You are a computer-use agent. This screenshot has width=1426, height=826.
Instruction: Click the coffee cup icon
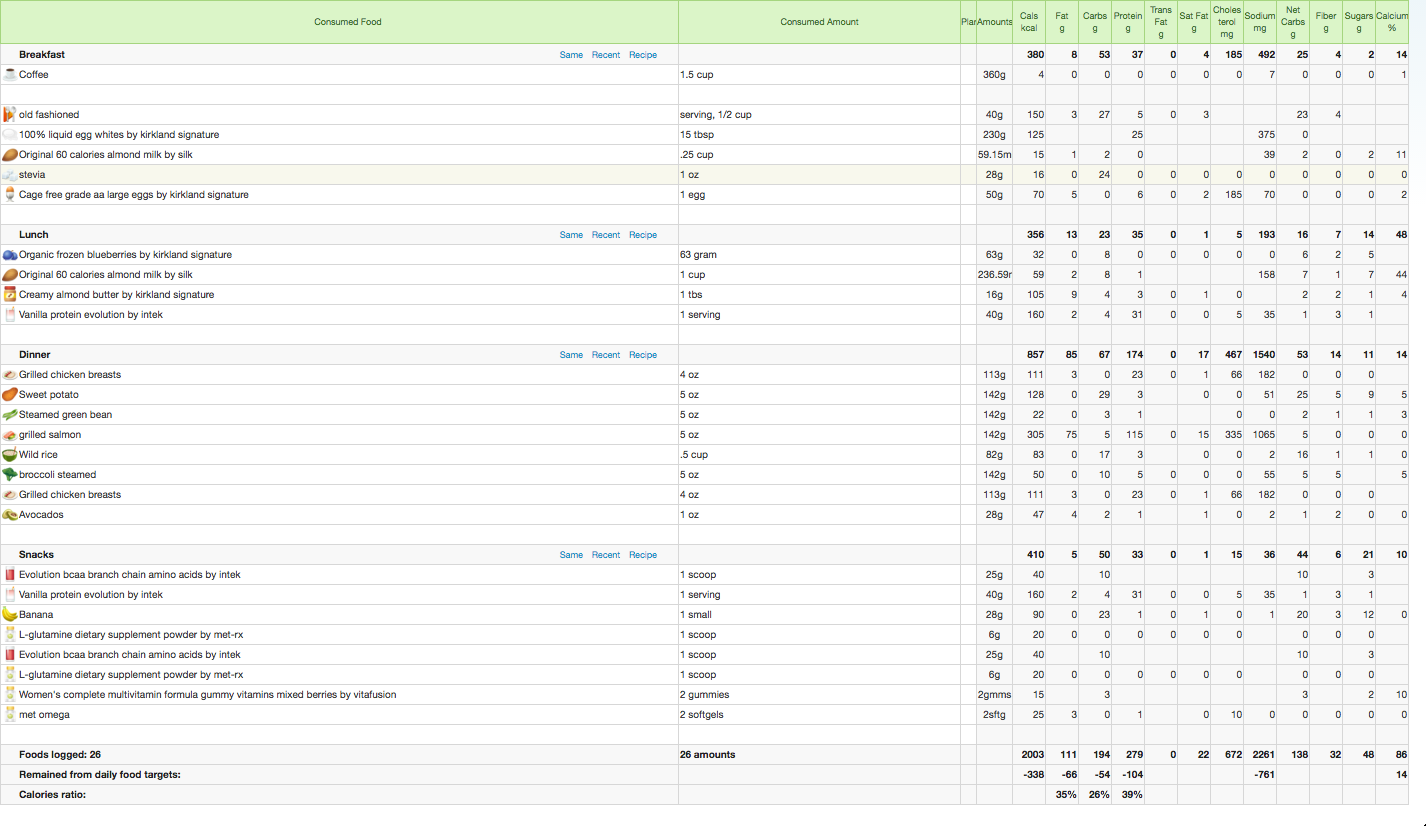[x=10, y=75]
